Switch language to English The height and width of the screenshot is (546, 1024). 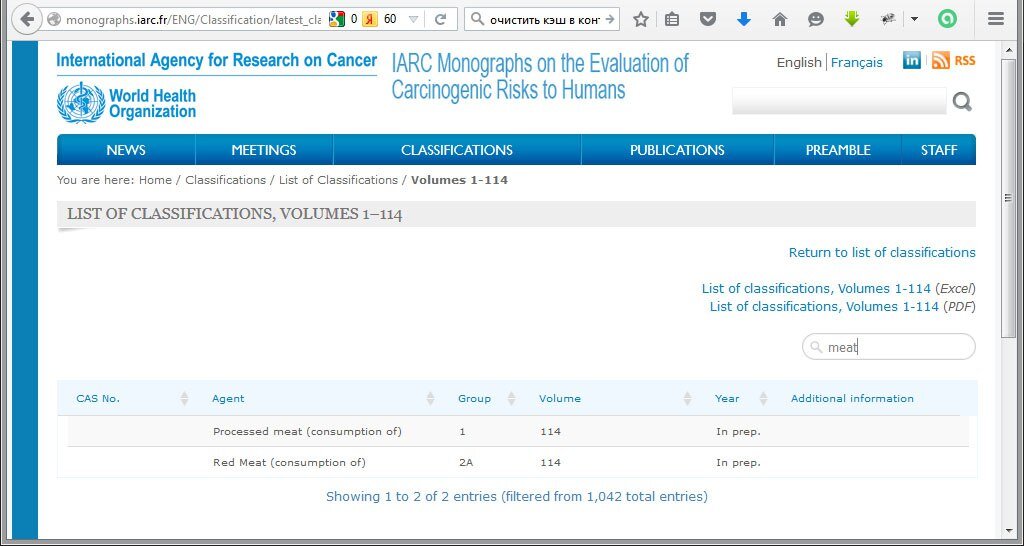pos(799,63)
